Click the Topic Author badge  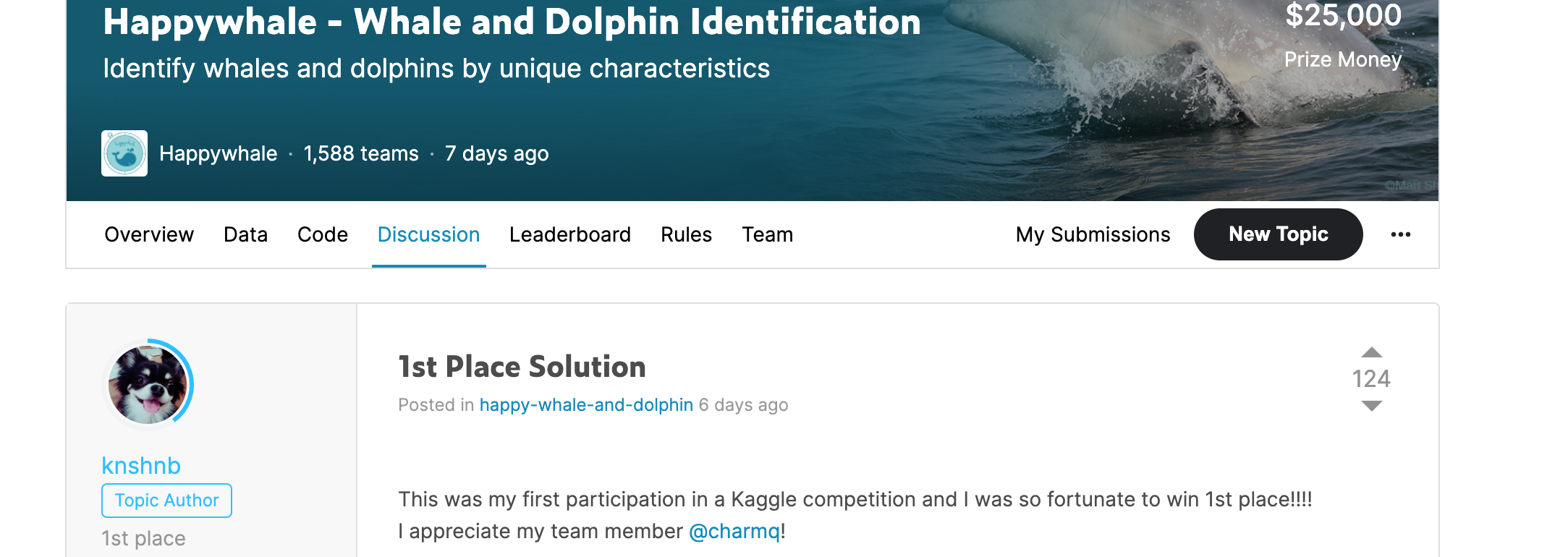point(166,501)
